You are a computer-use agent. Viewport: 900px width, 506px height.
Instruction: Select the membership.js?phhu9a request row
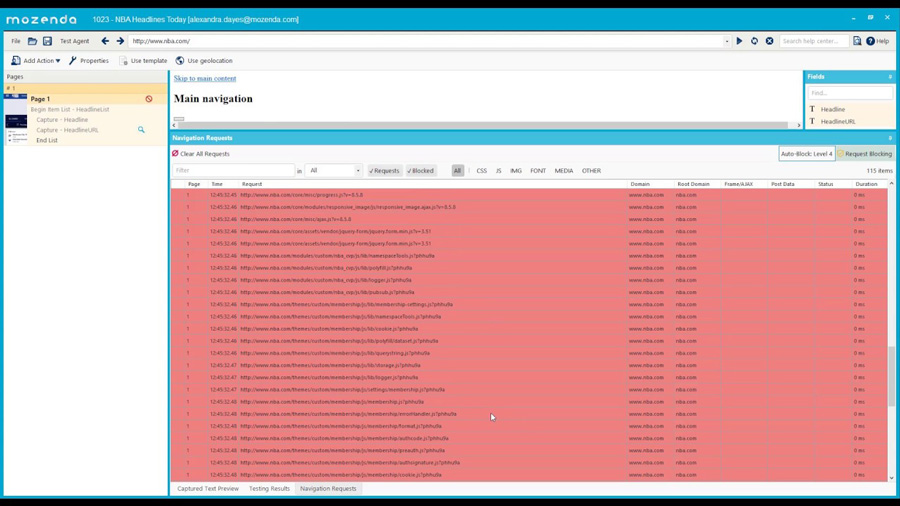[x=529, y=402]
